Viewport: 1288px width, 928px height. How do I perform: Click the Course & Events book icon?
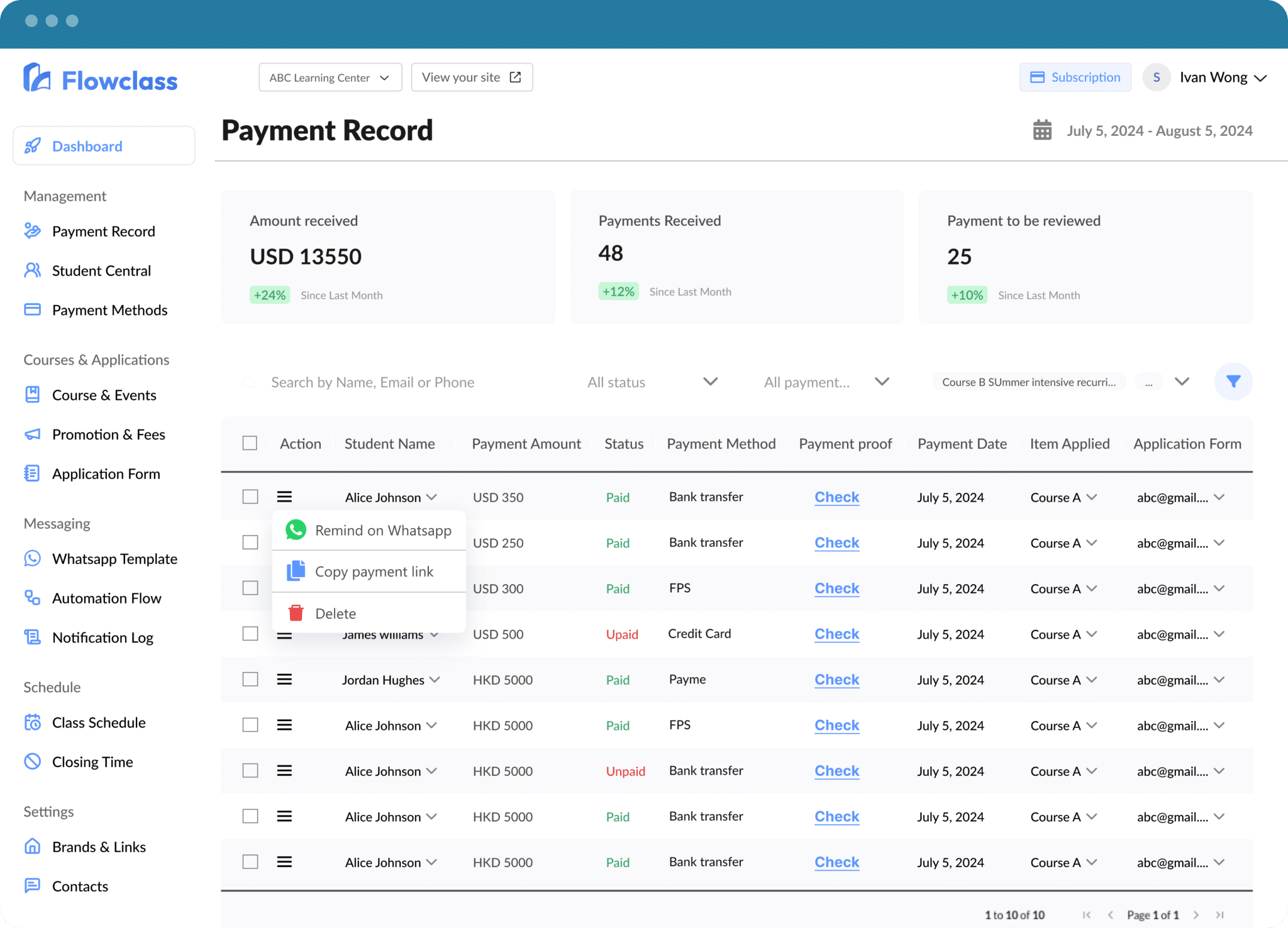(32, 395)
